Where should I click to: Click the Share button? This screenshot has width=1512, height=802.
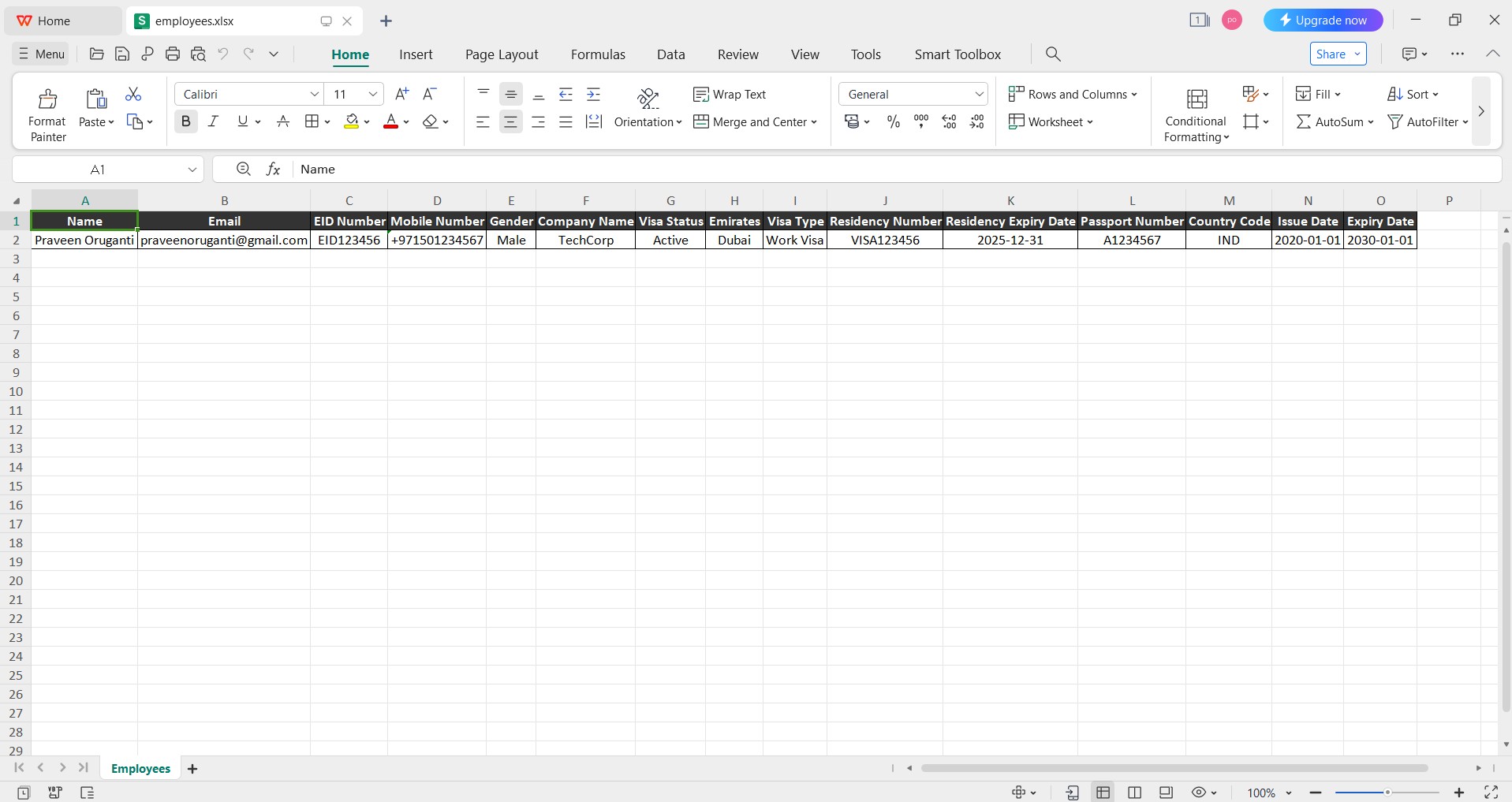pyautogui.click(x=1338, y=54)
